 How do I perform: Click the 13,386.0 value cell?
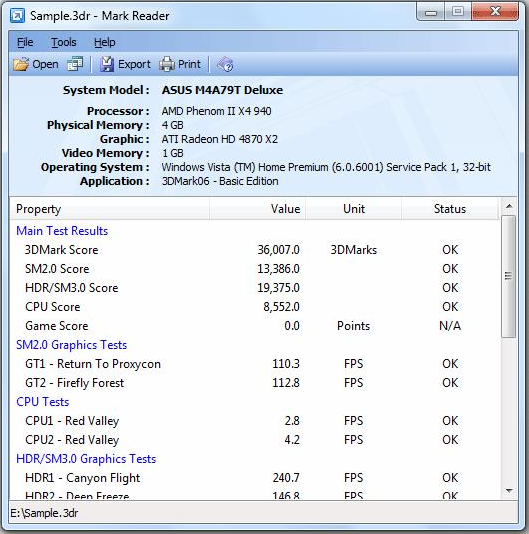pyautogui.click(x=278, y=269)
